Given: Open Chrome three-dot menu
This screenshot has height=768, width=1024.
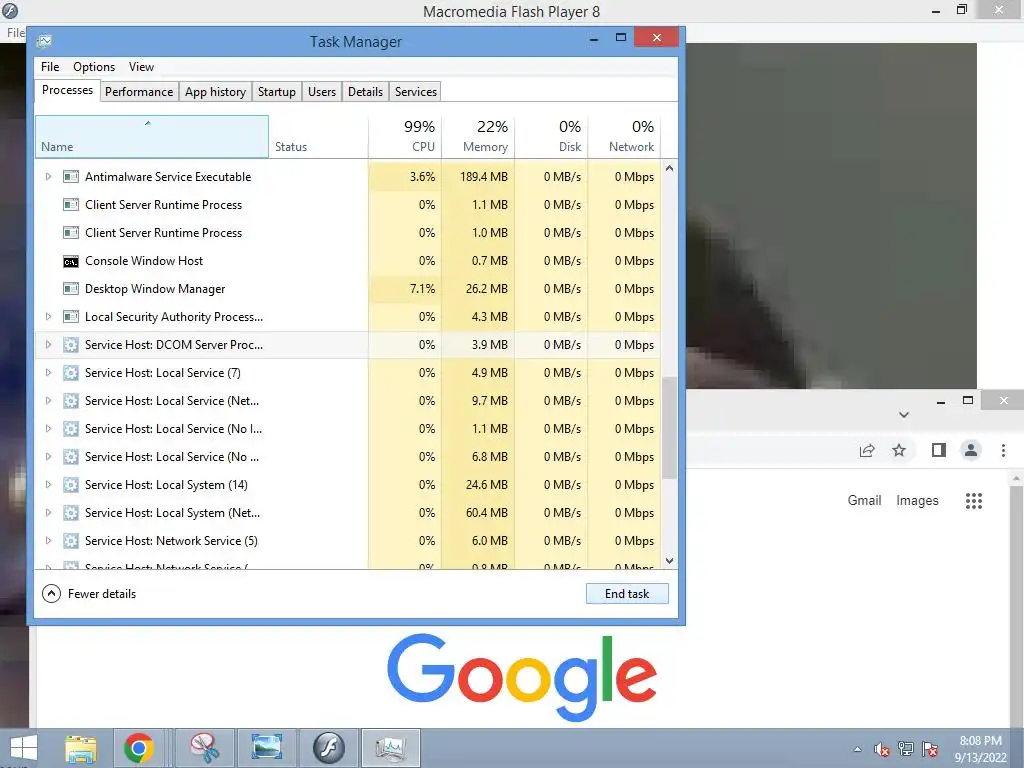Looking at the screenshot, I should 1003,450.
